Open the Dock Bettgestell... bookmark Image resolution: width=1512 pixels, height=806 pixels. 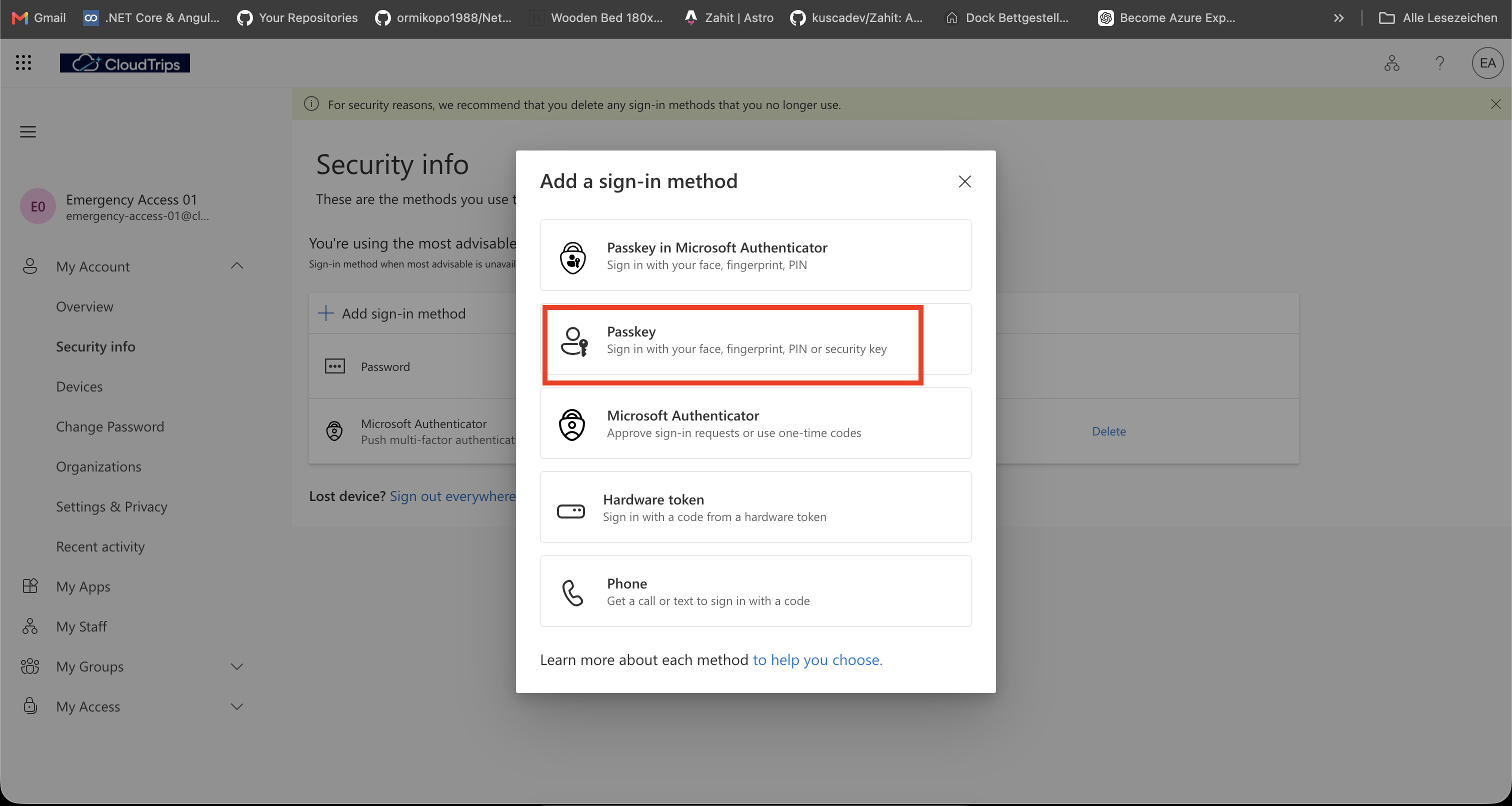(1008, 17)
